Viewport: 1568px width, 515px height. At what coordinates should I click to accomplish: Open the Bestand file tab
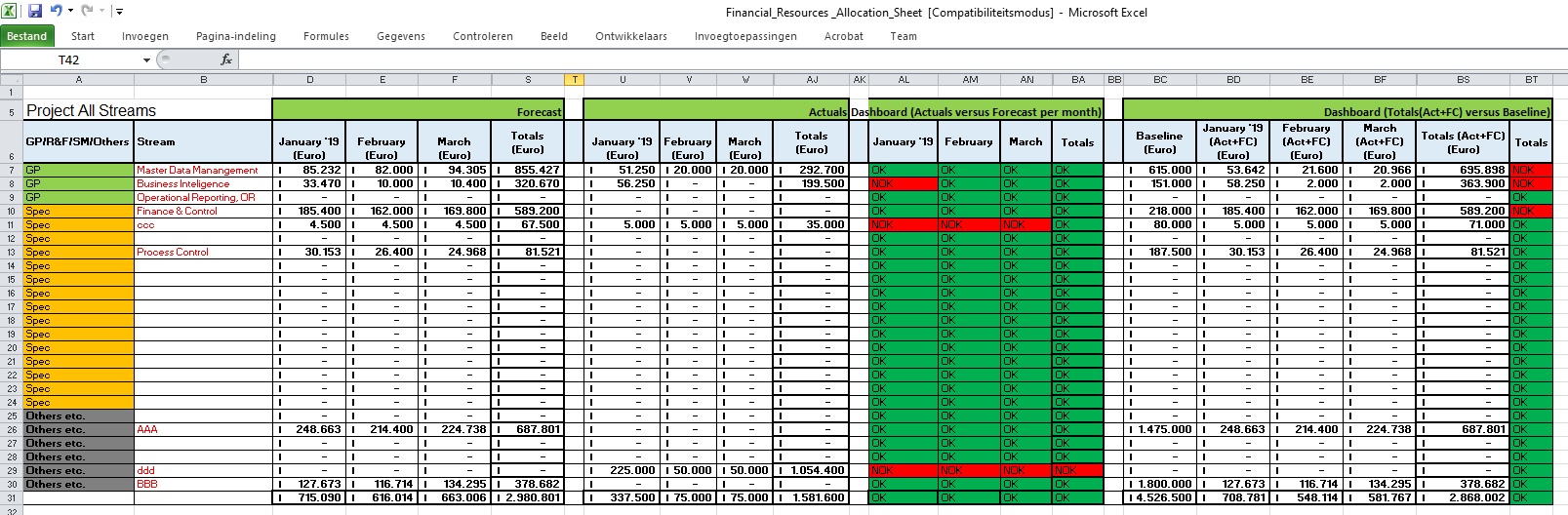(27, 36)
